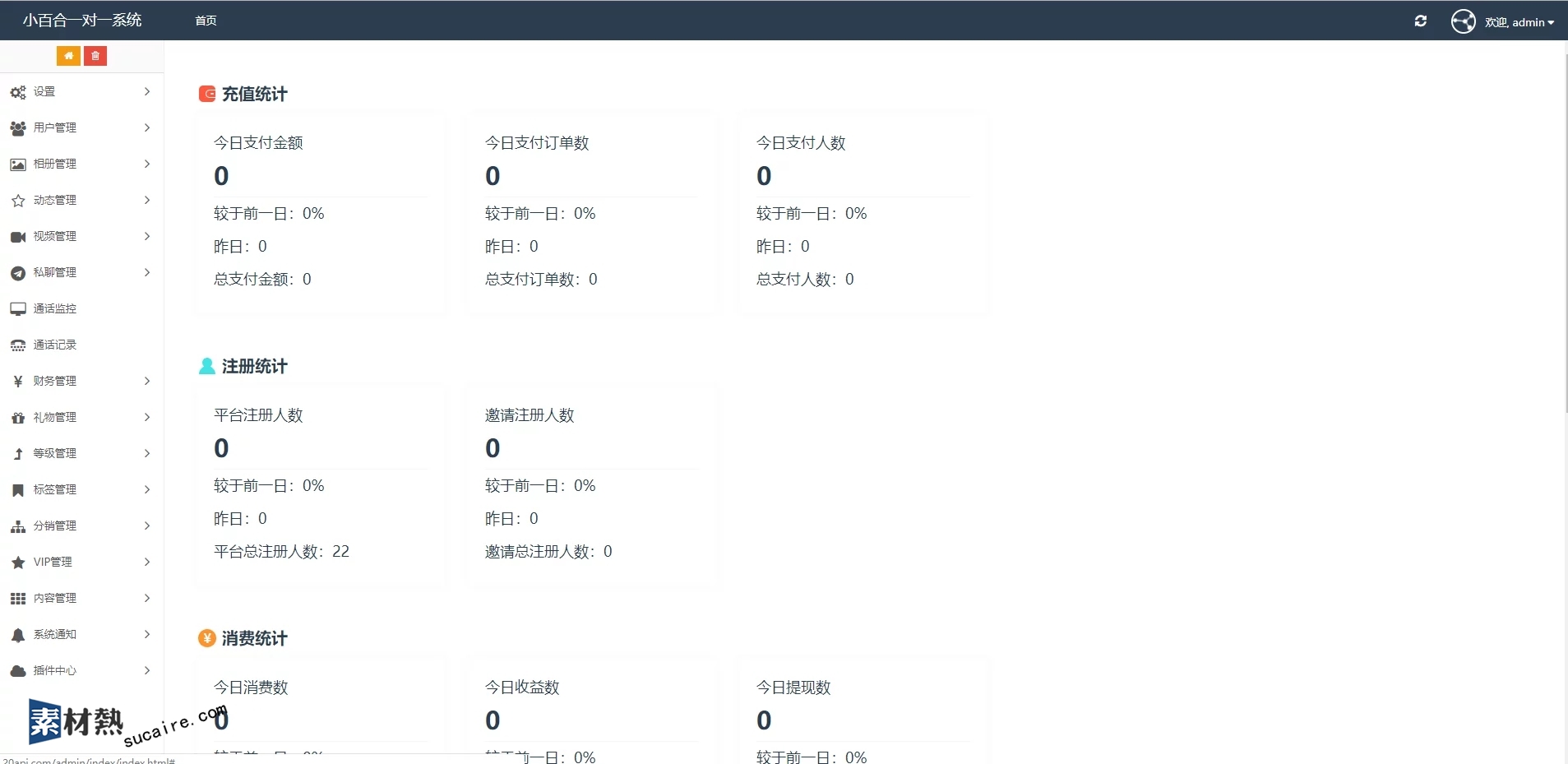Image resolution: width=1568 pixels, height=764 pixels.
Task: Click the 总支付人数: 0 text
Action: click(805, 280)
